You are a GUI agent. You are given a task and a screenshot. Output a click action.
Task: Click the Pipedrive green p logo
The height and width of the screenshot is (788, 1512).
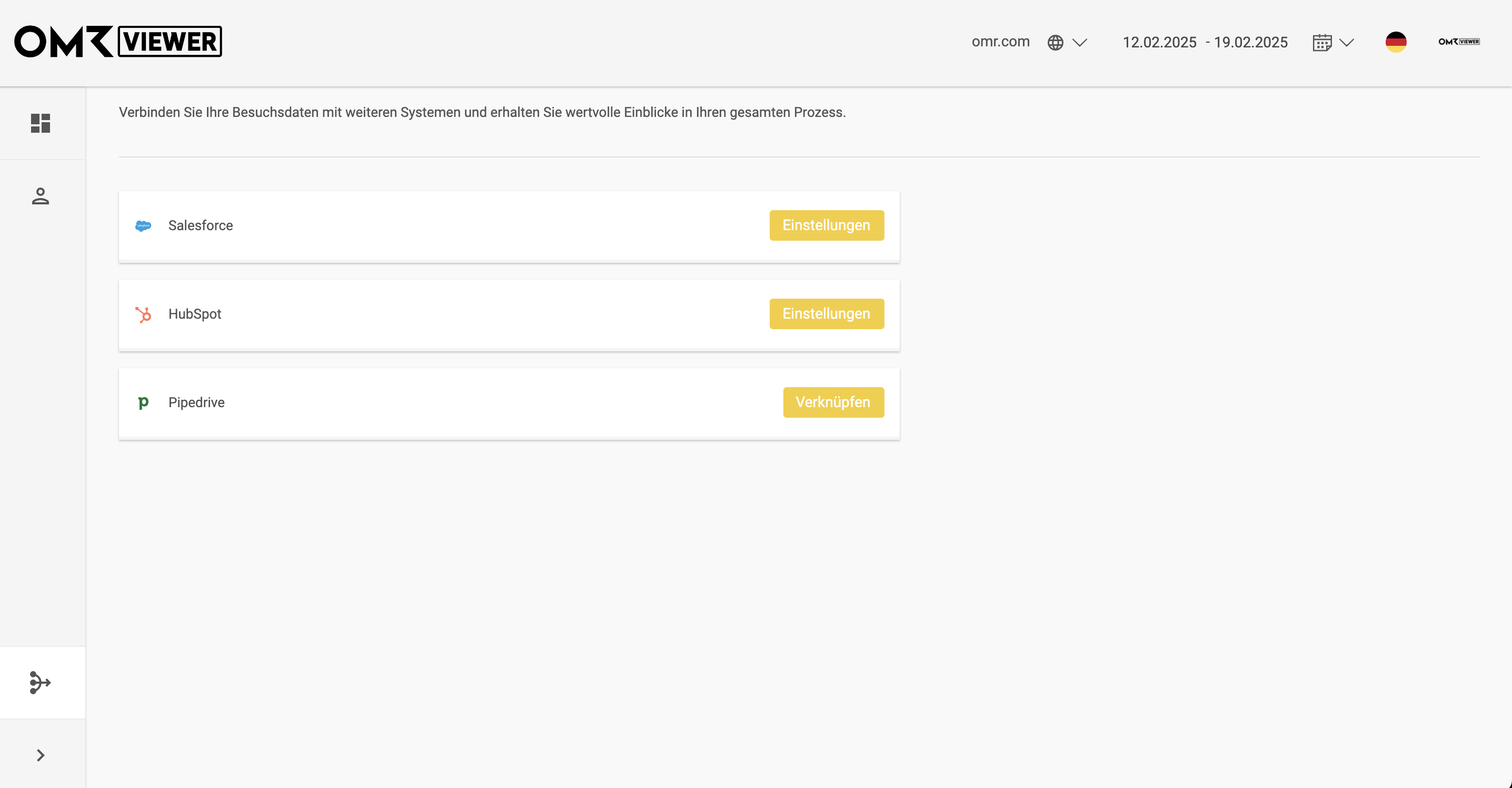(143, 403)
